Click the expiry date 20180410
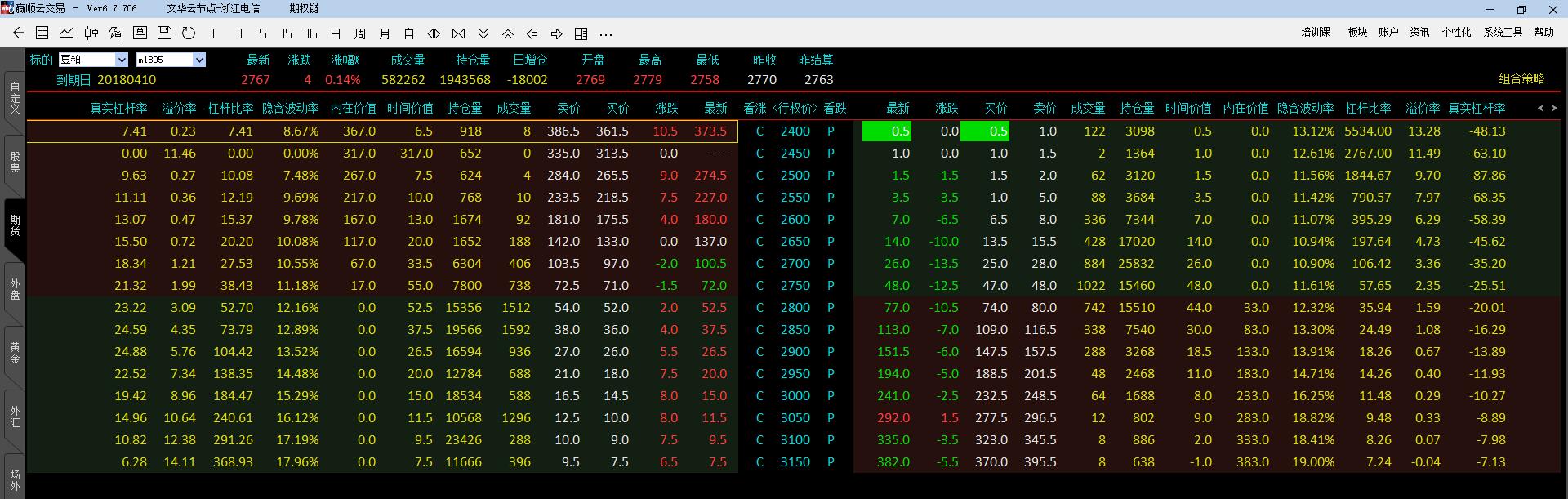The image size is (1568, 499). (127, 79)
